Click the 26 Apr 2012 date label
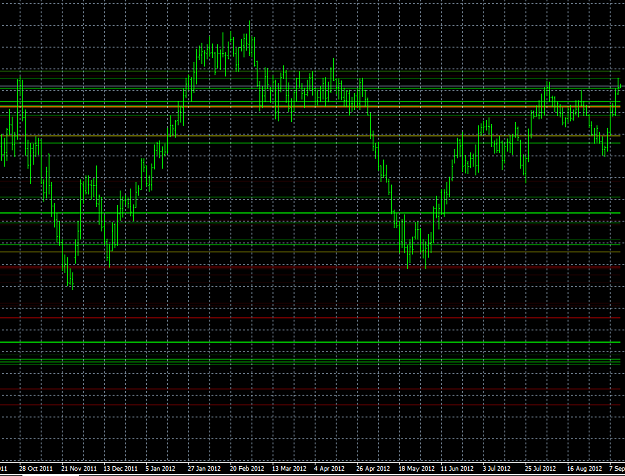 [x=373, y=468]
